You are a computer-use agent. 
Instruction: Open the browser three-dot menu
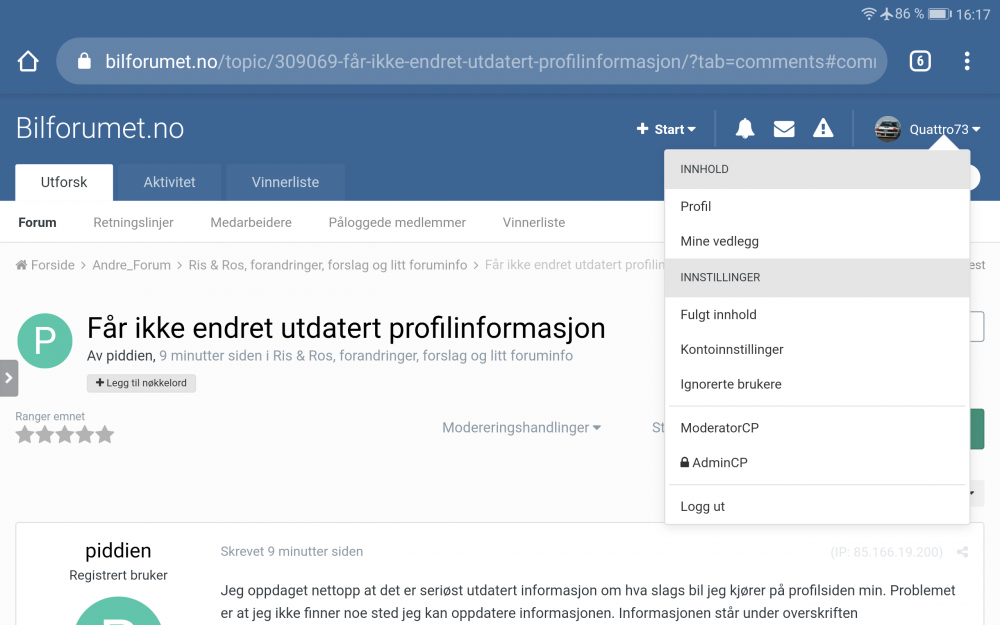click(967, 61)
